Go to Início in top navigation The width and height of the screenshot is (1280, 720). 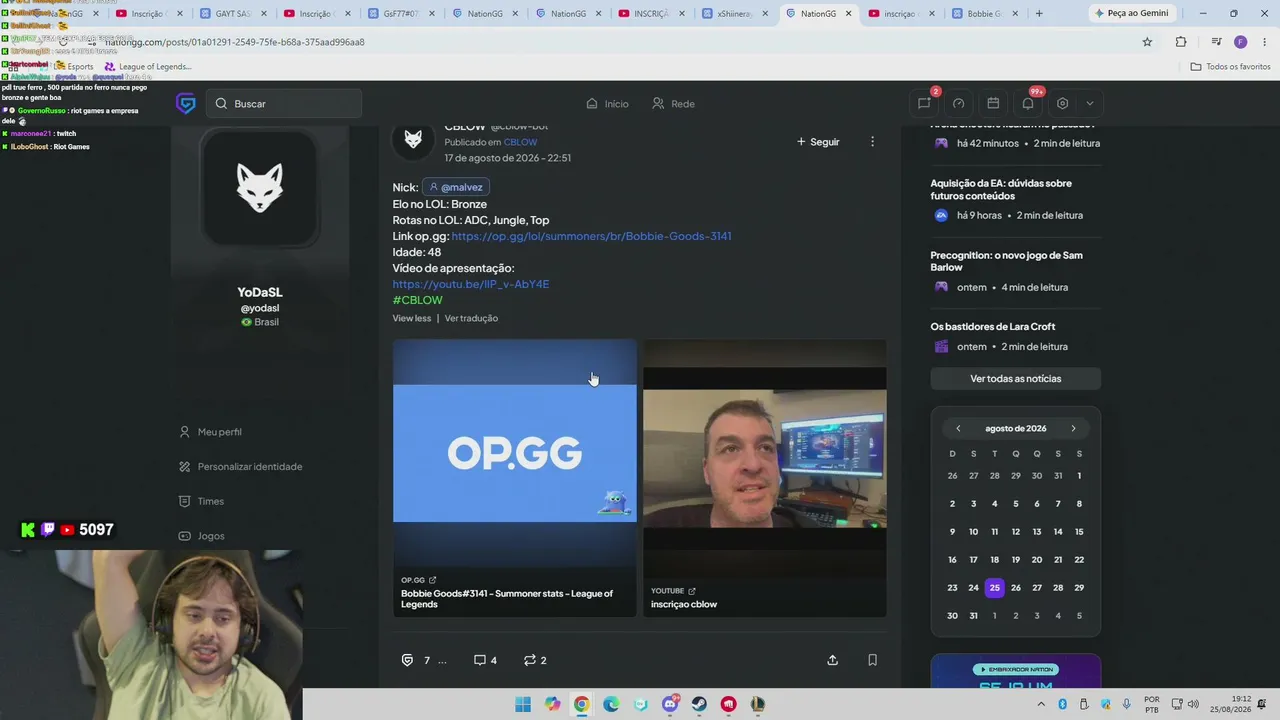pyautogui.click(x=607, y=103)
